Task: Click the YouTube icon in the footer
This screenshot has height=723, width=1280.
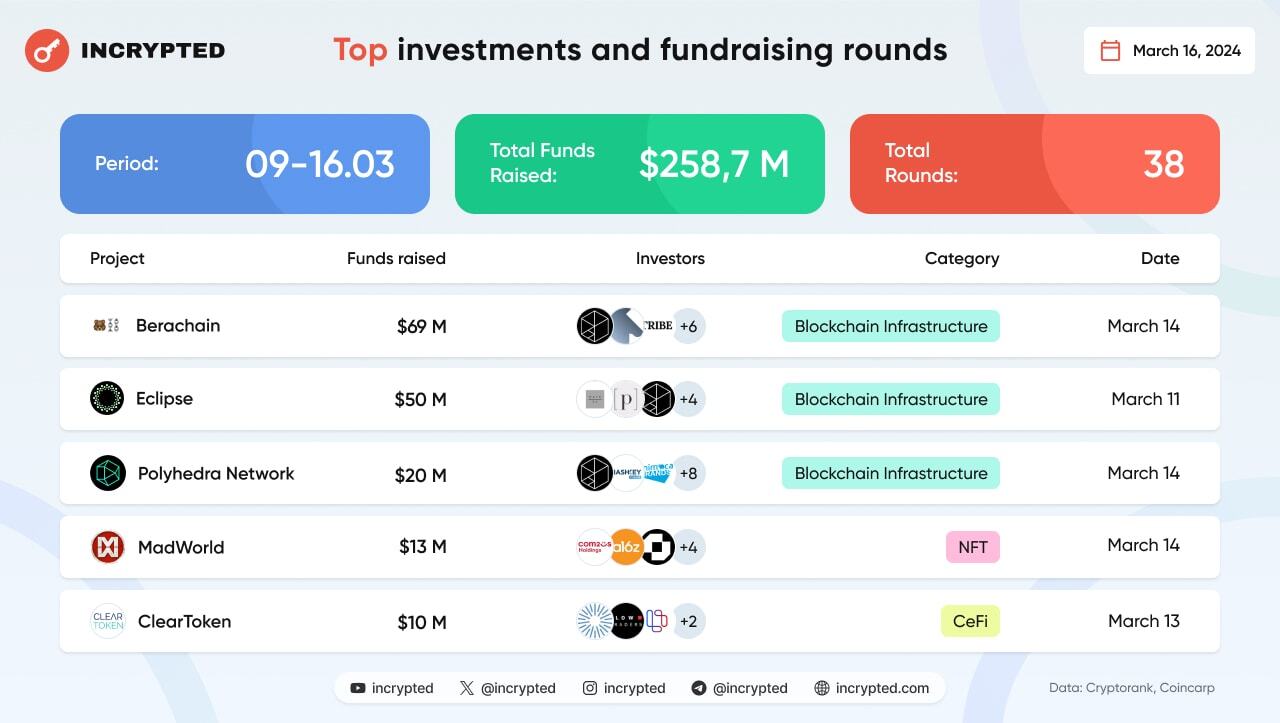Action: [x=358, y=688]
